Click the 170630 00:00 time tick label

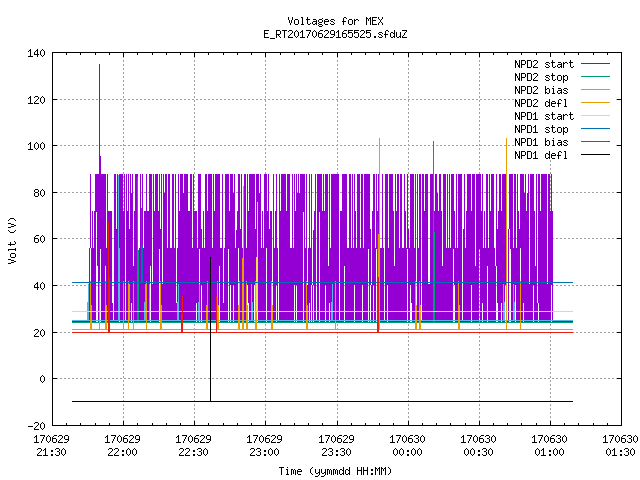(407, 446)
